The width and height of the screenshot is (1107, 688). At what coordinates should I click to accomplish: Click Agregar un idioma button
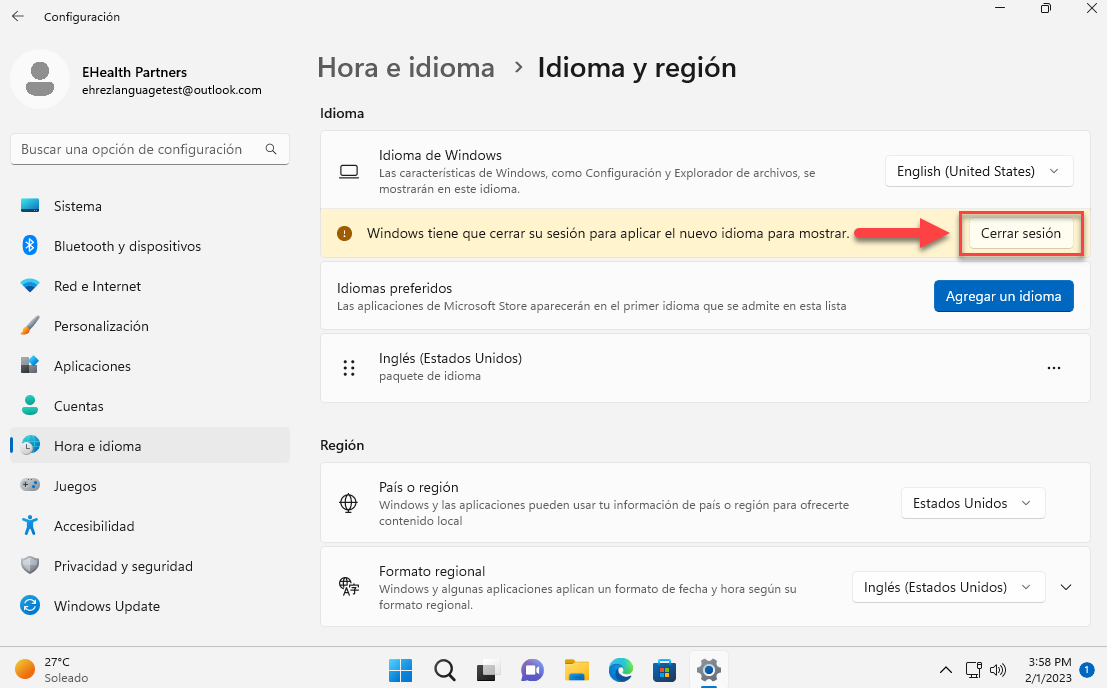point(1003,296)
